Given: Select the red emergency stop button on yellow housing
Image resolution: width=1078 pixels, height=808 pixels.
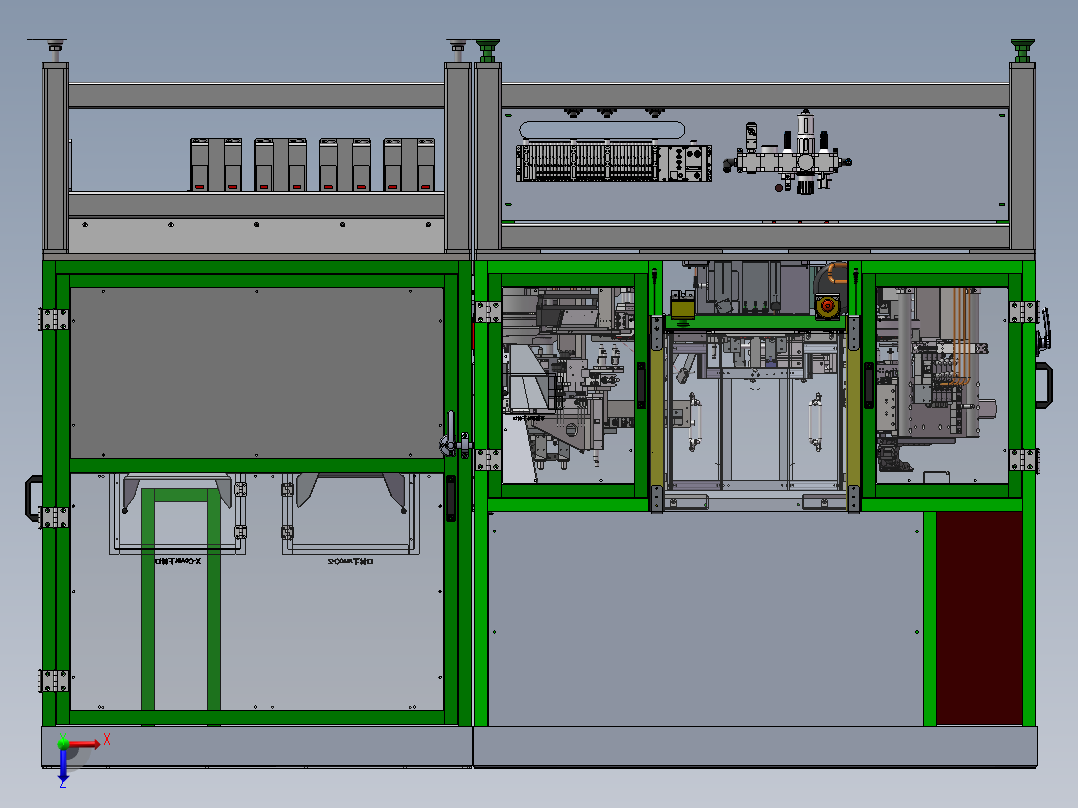Looking at the screenshot, I should [828, 305].
